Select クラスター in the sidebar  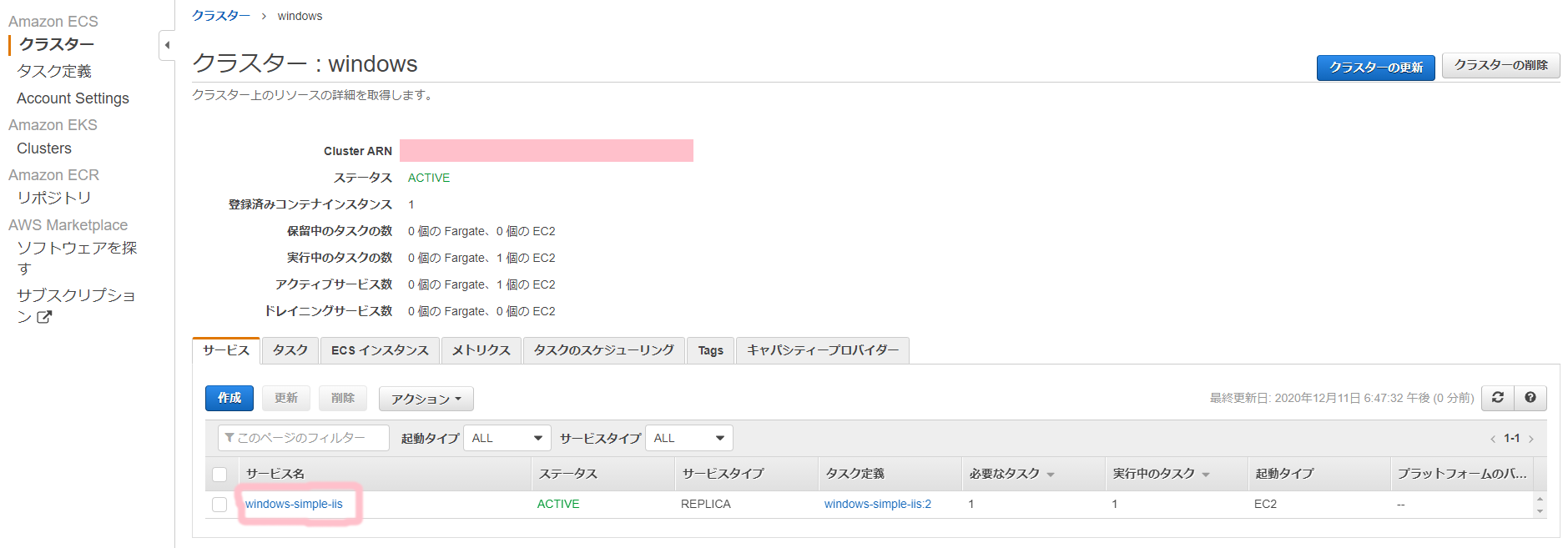point(57,44)
